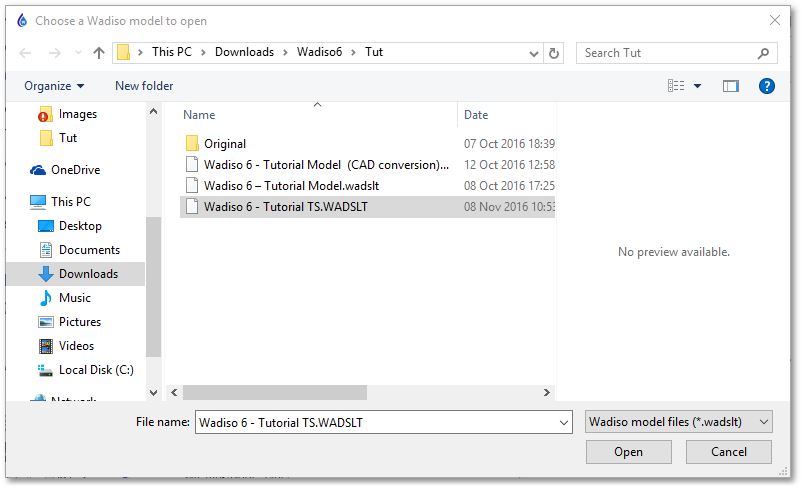802x489 pixels.
Task: Click the navigation pane scroll down arrow
Action: click(153, 393)
